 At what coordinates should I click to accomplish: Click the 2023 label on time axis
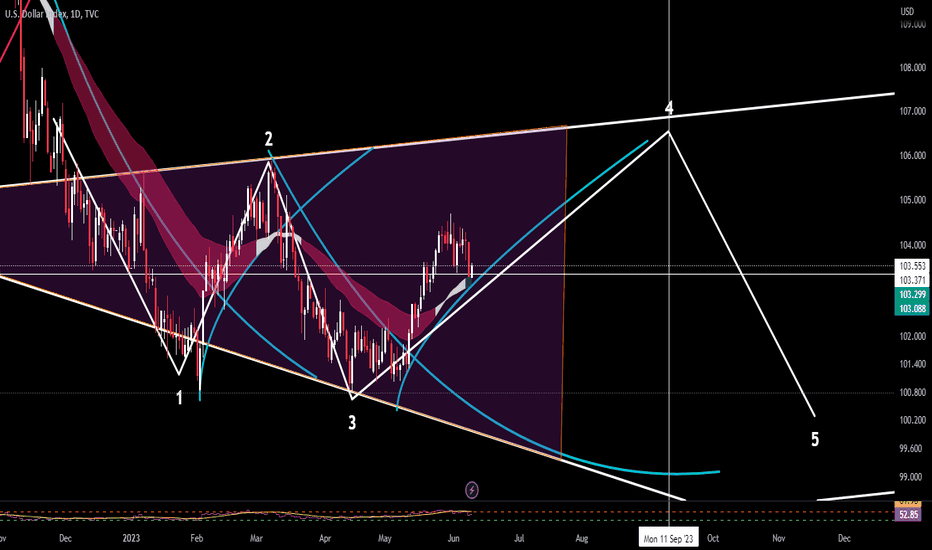131,538
